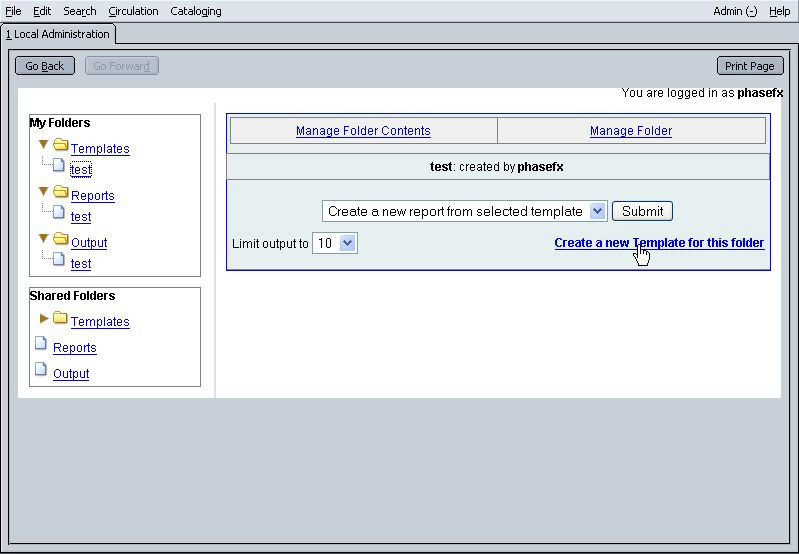Click the folder icon beside My Folders Output
This screenshot has width=799, height=554.
[x=60, y=239]
